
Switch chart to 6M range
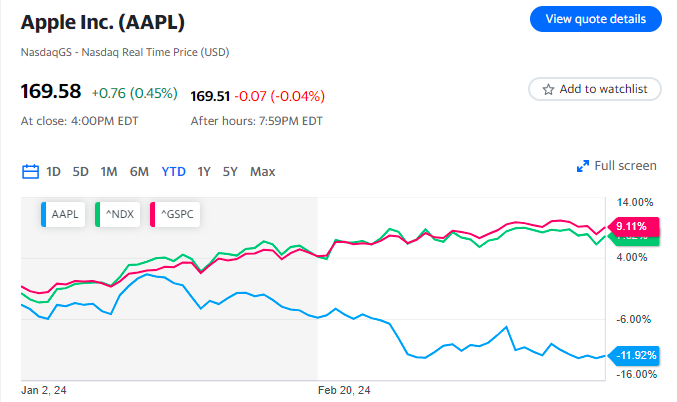139,171
